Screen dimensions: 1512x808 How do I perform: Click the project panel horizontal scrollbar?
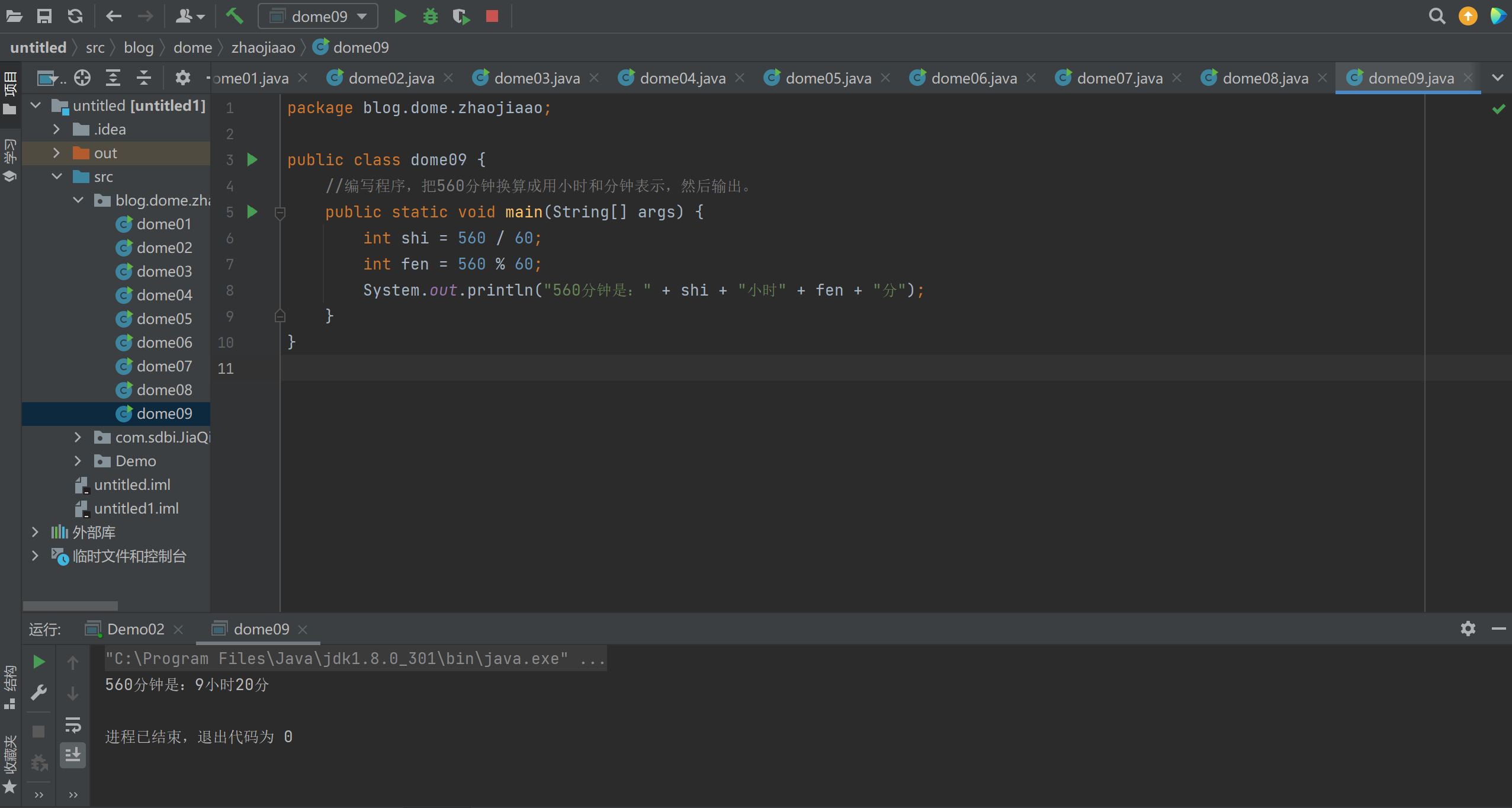coord(70,605)
